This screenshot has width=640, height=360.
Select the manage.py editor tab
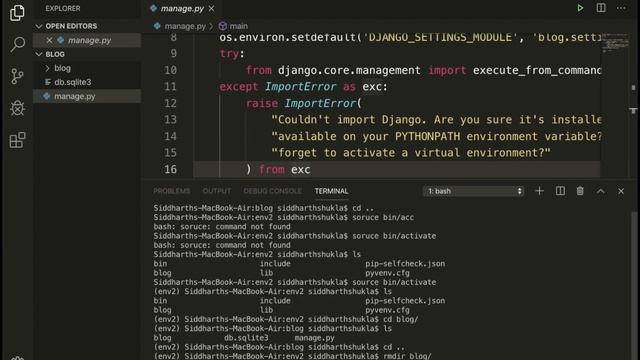(x=182, y=8)
